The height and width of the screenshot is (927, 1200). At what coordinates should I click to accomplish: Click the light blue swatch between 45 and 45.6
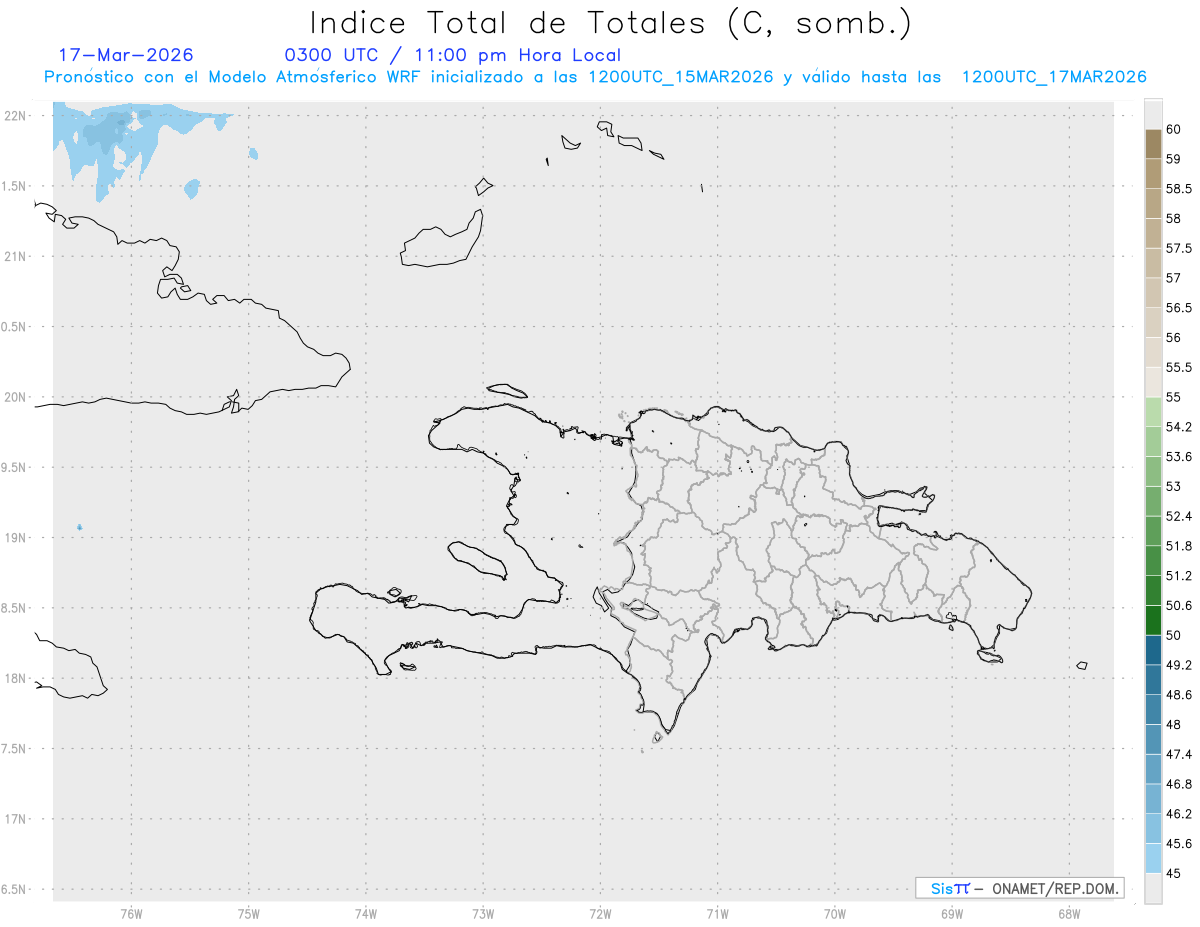click(1153, 858)
